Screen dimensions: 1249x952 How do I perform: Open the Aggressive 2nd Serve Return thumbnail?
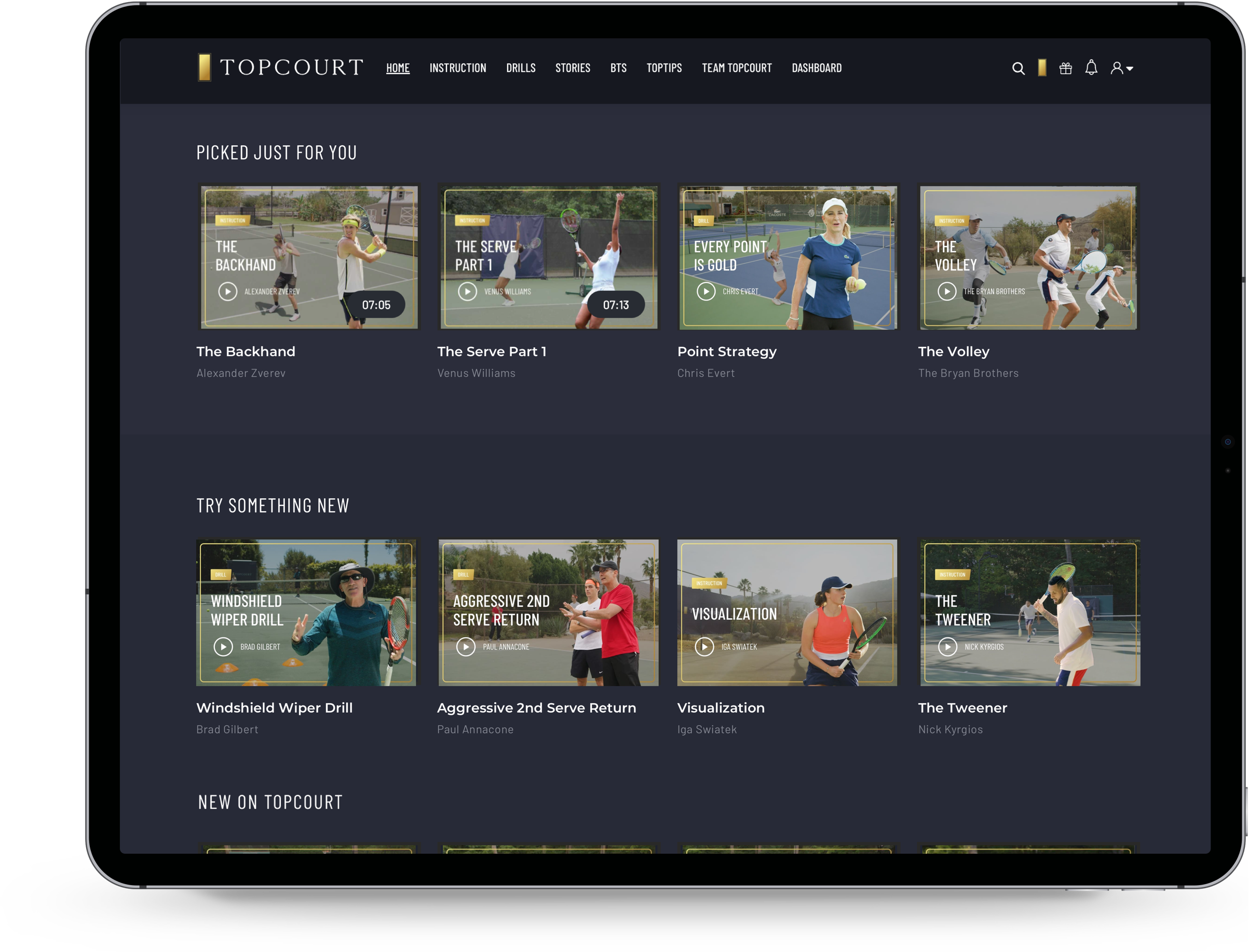[548, 613]
